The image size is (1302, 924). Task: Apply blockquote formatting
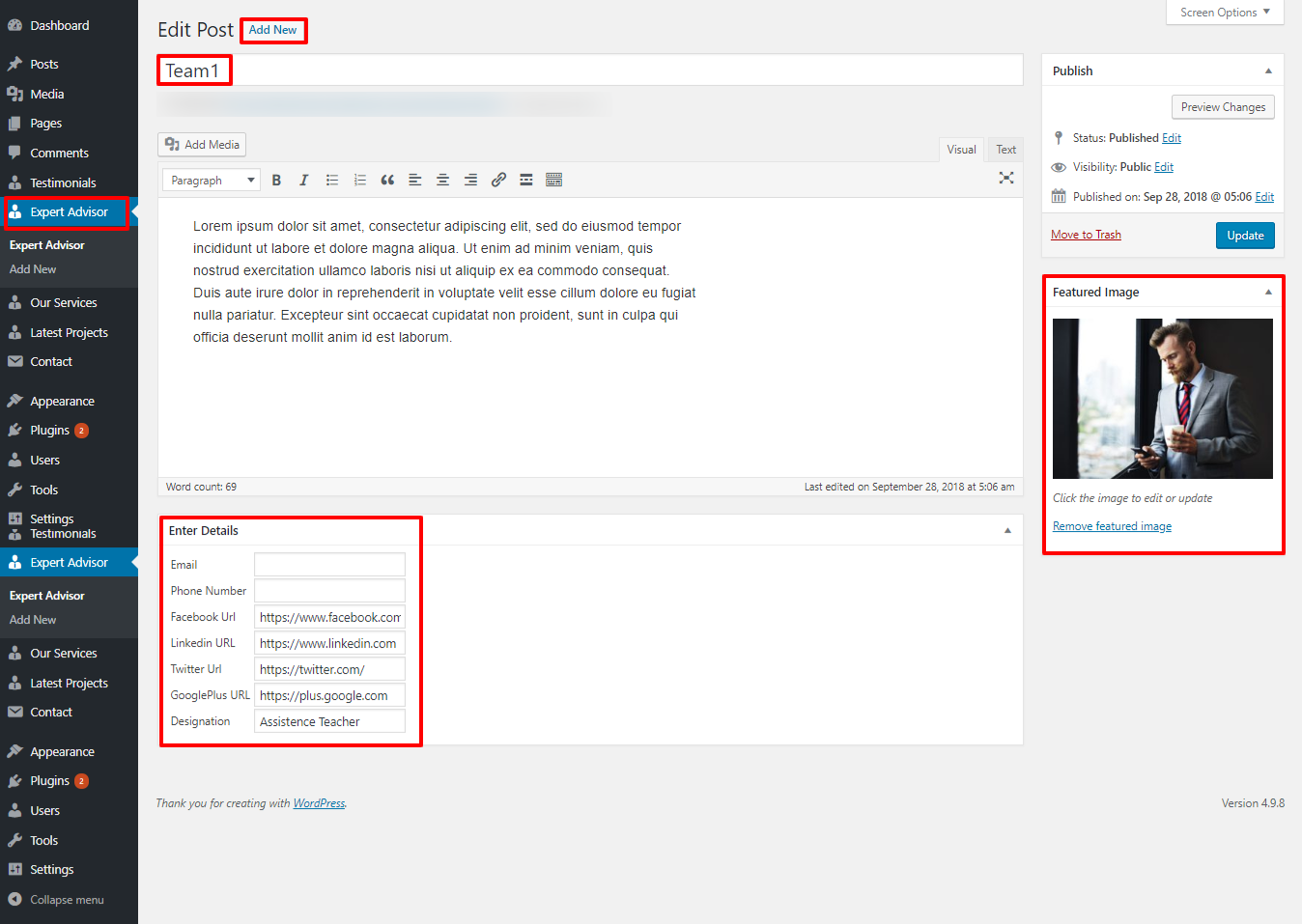point(387,181)
